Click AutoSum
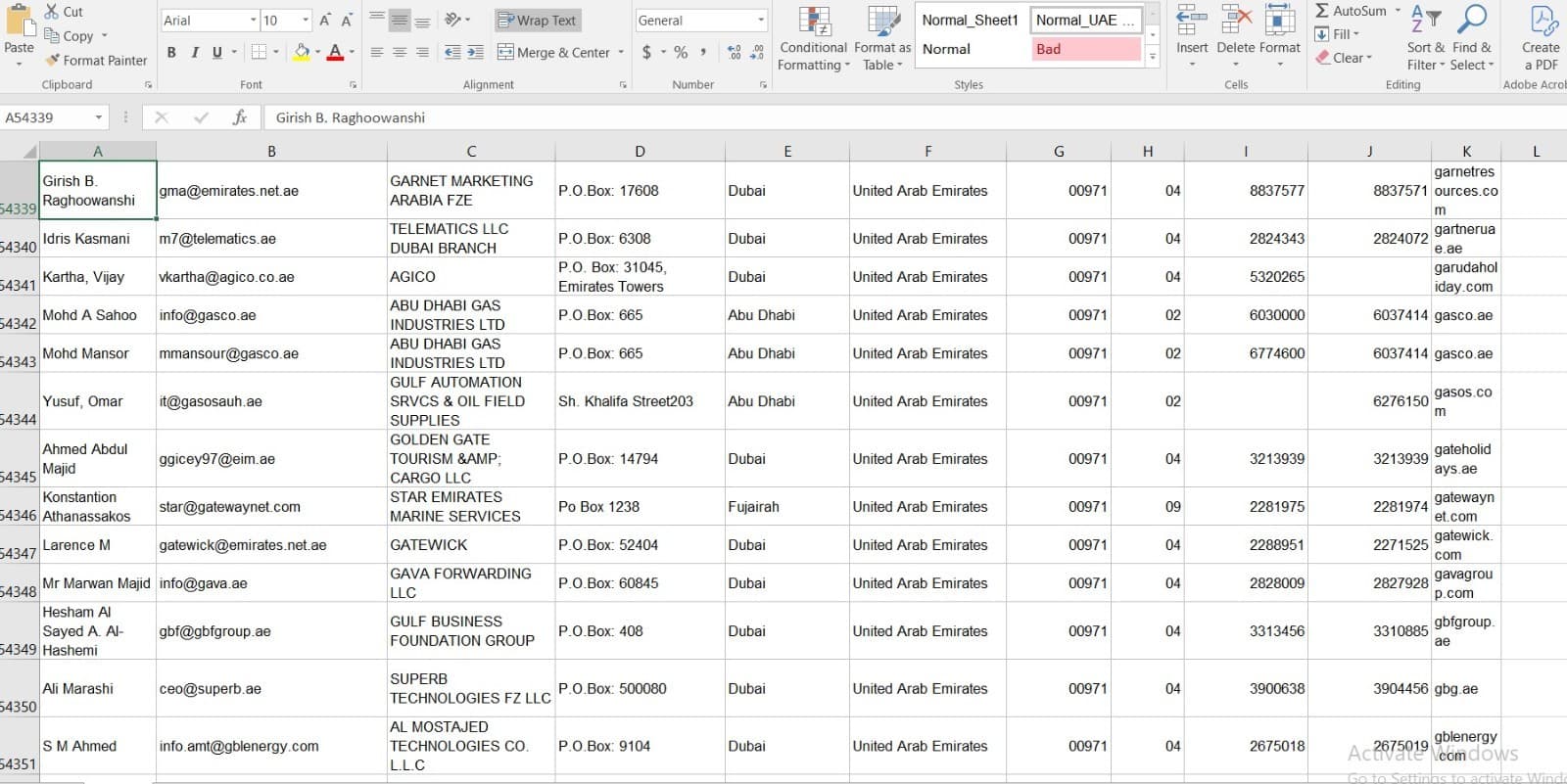 [1351, 11]
